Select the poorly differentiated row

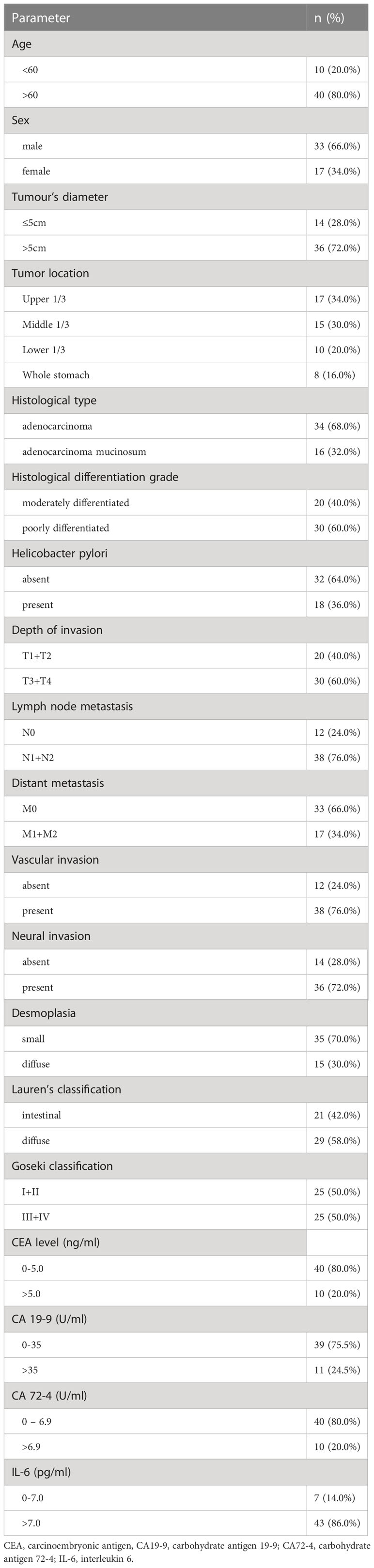(187, 528)
